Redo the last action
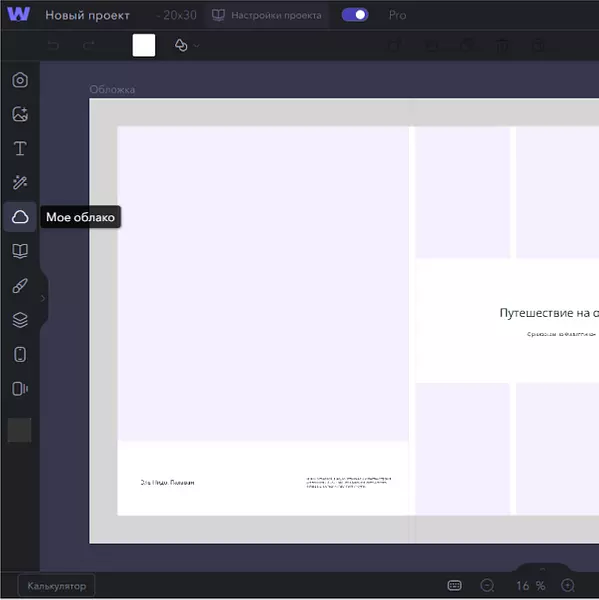Screen dimensions: 599x600 pyautogui.click(x=89, y=46)
